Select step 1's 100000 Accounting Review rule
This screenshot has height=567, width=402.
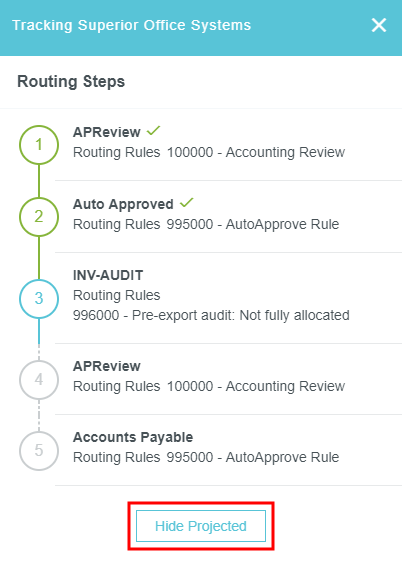pyautogui.click(x=256, y=152)
